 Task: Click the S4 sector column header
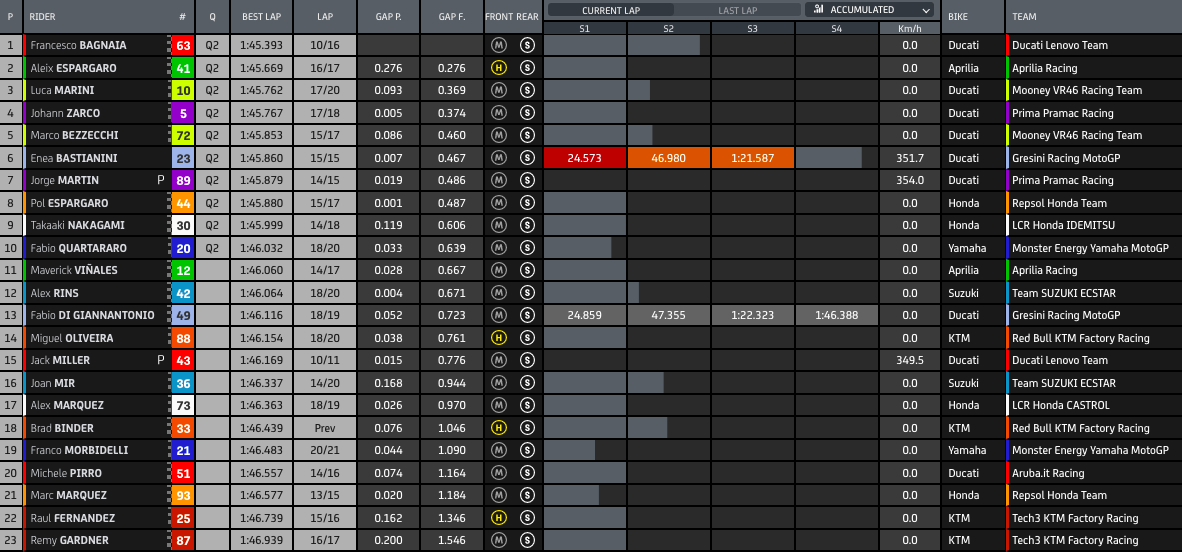click(x=836, y=29)
